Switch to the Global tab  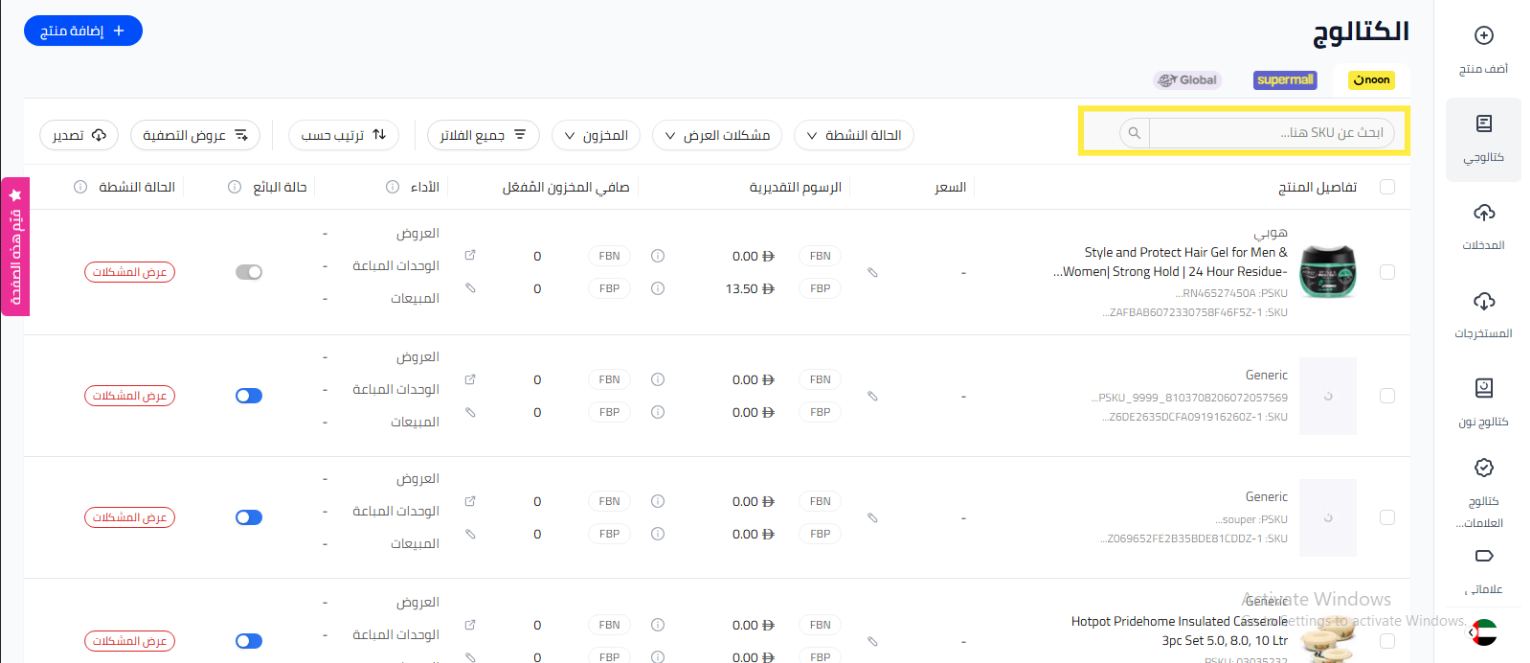(1186, 80)
